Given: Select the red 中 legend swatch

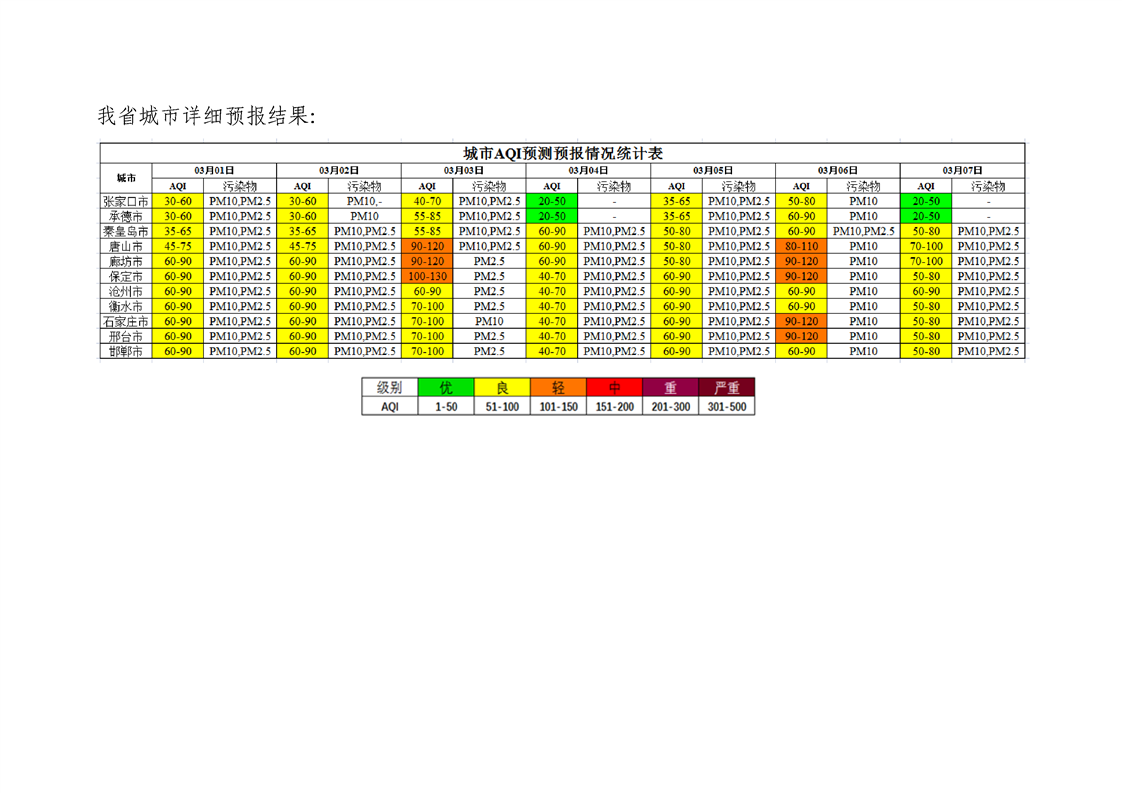Looking at the screenshot, I should 614,388.
